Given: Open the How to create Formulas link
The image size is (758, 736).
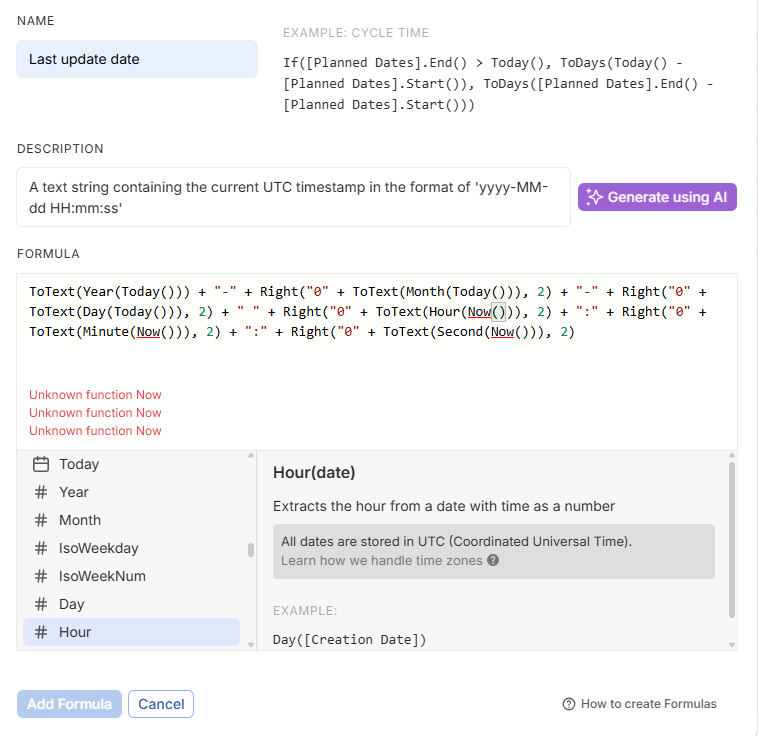Looking at the screenshot, I should coord(648,704).
